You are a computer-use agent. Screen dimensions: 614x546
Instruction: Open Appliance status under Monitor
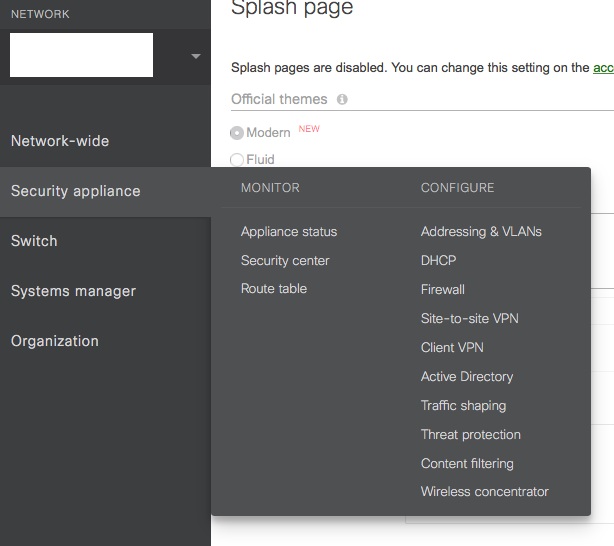tap(289, 232)
